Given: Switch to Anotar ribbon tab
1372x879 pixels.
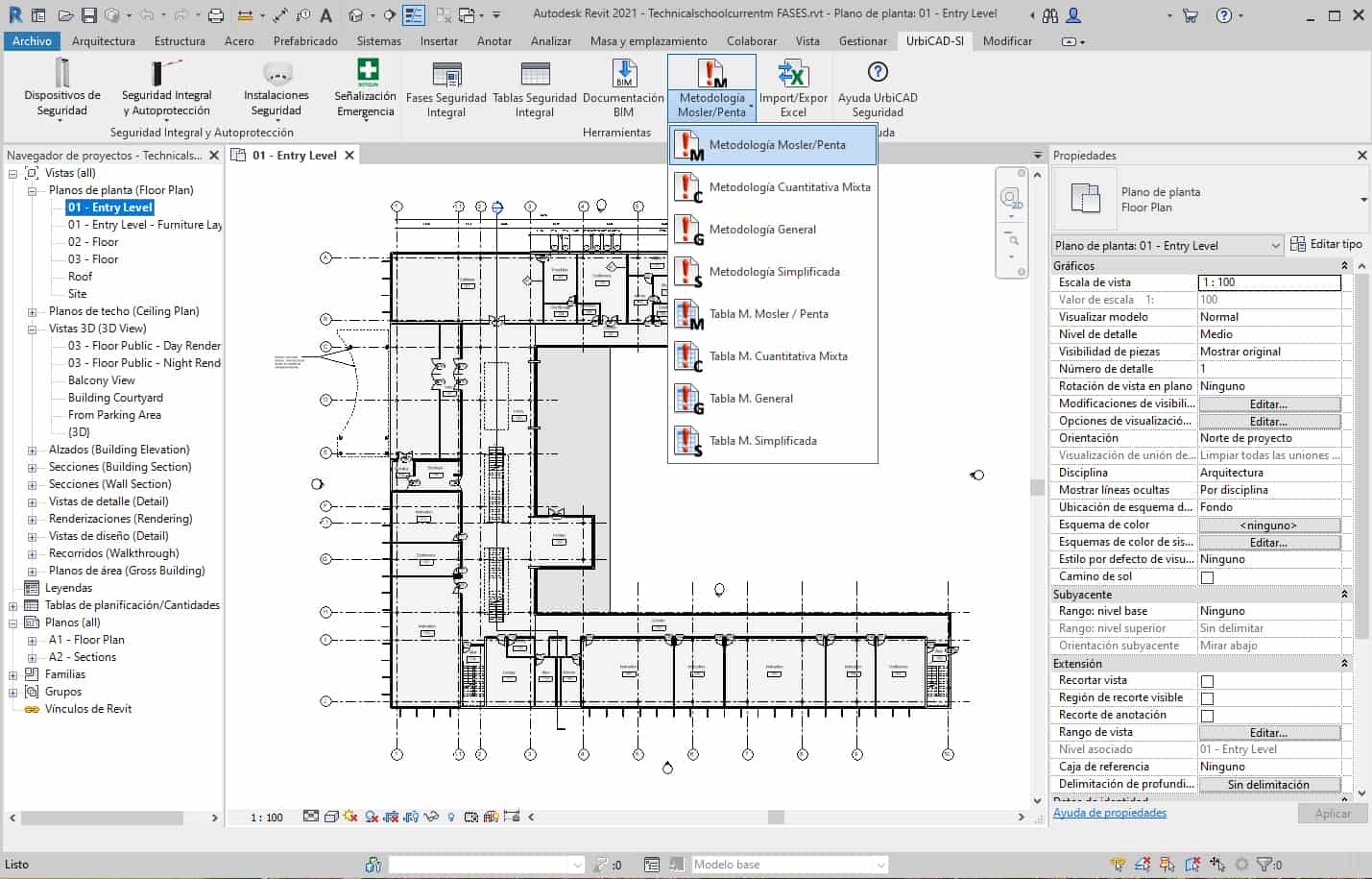Looking at the screenshot, I should coord(494,41).
